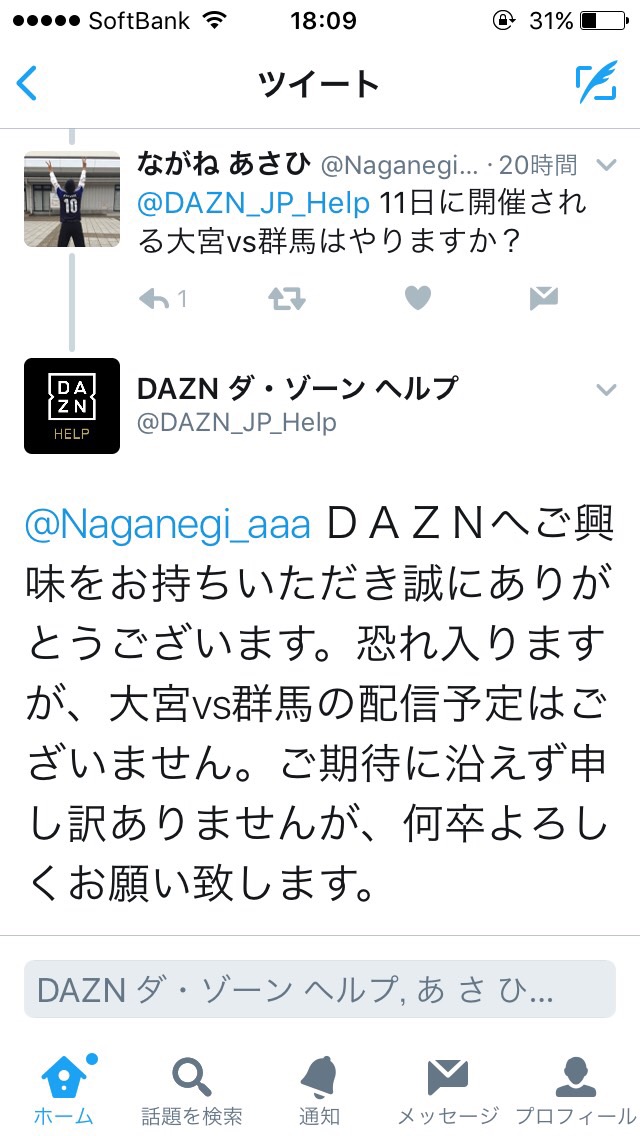The height and width of the screenshot is (1136, 640).
Task: Tap the DAZN ダ・ゾーン ヘルプ account name
Action: (297, 388)
